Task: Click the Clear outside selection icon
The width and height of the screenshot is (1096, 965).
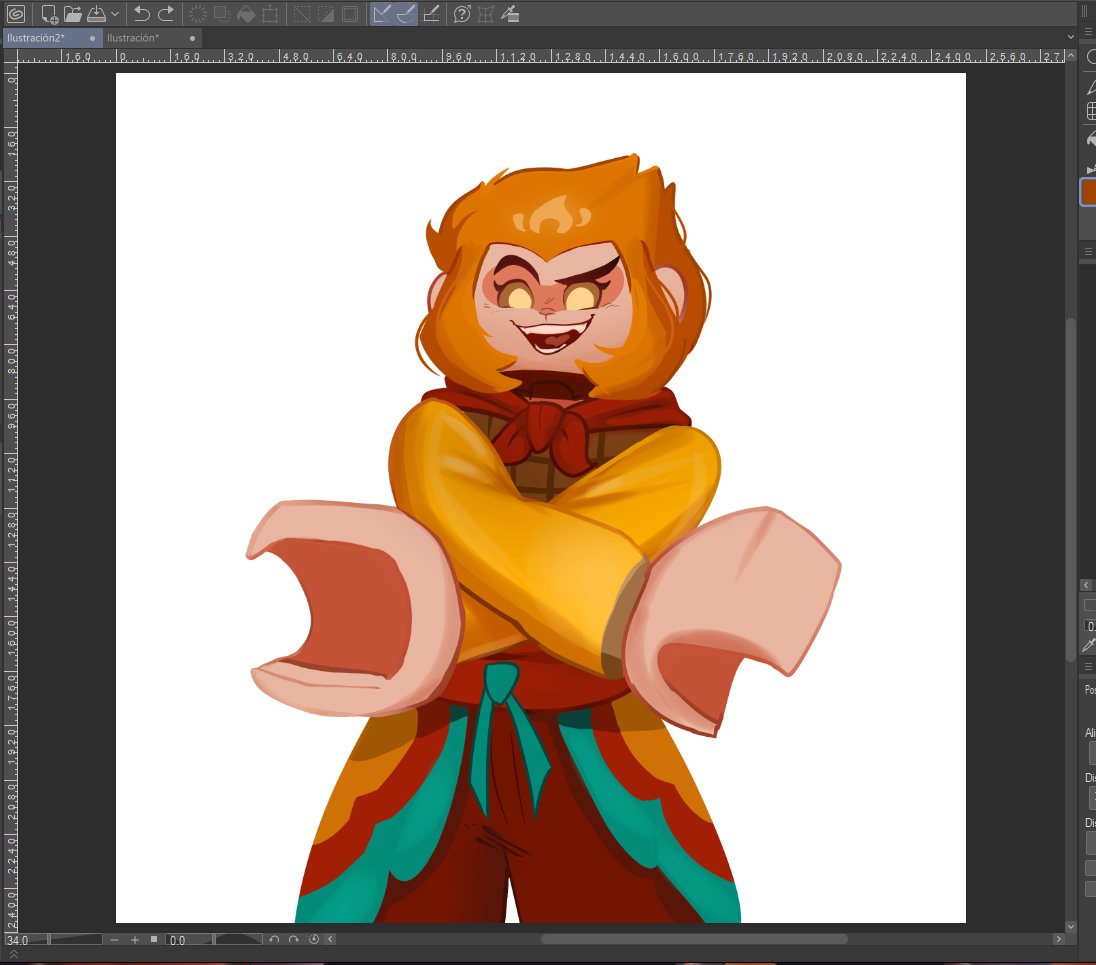Action: pyautogui.click(x=222, y=13)
